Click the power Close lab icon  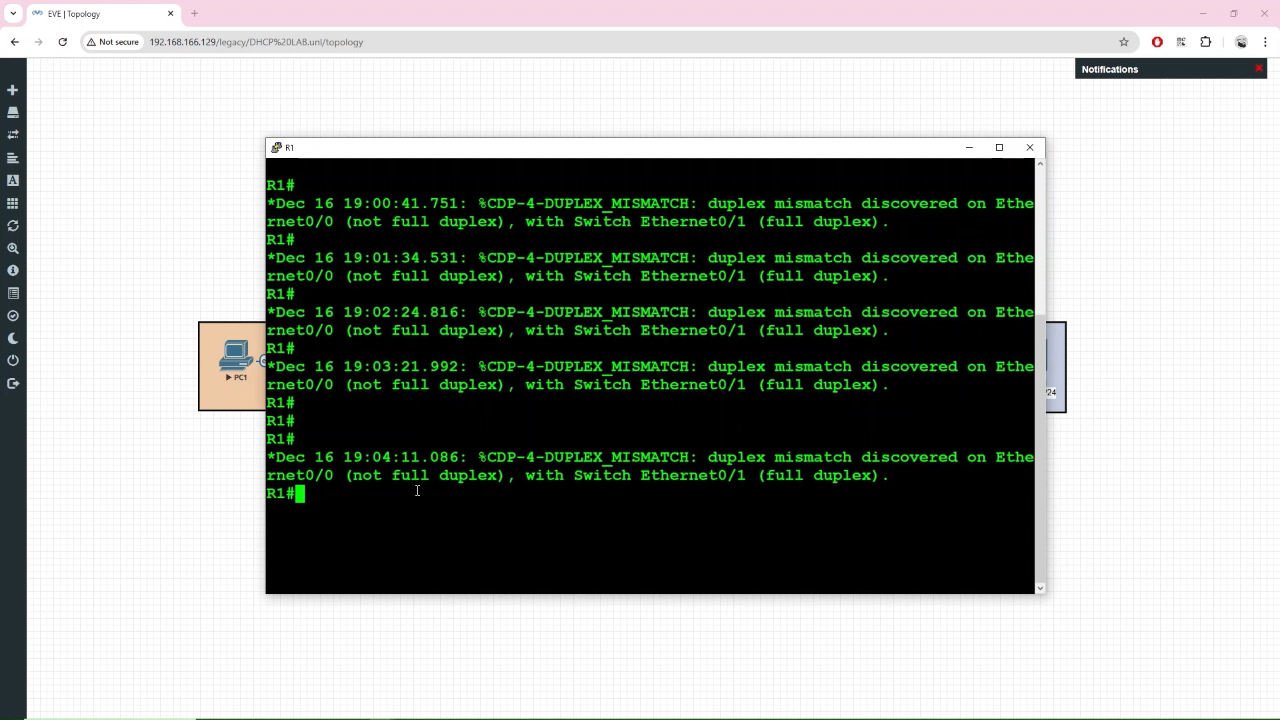(13, 360)
